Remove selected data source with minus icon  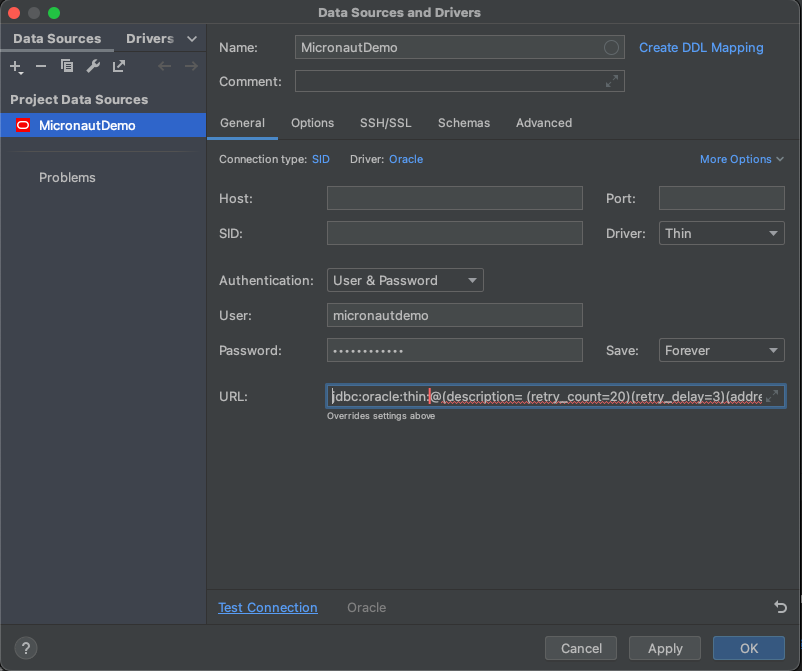[x=41, y=66]
